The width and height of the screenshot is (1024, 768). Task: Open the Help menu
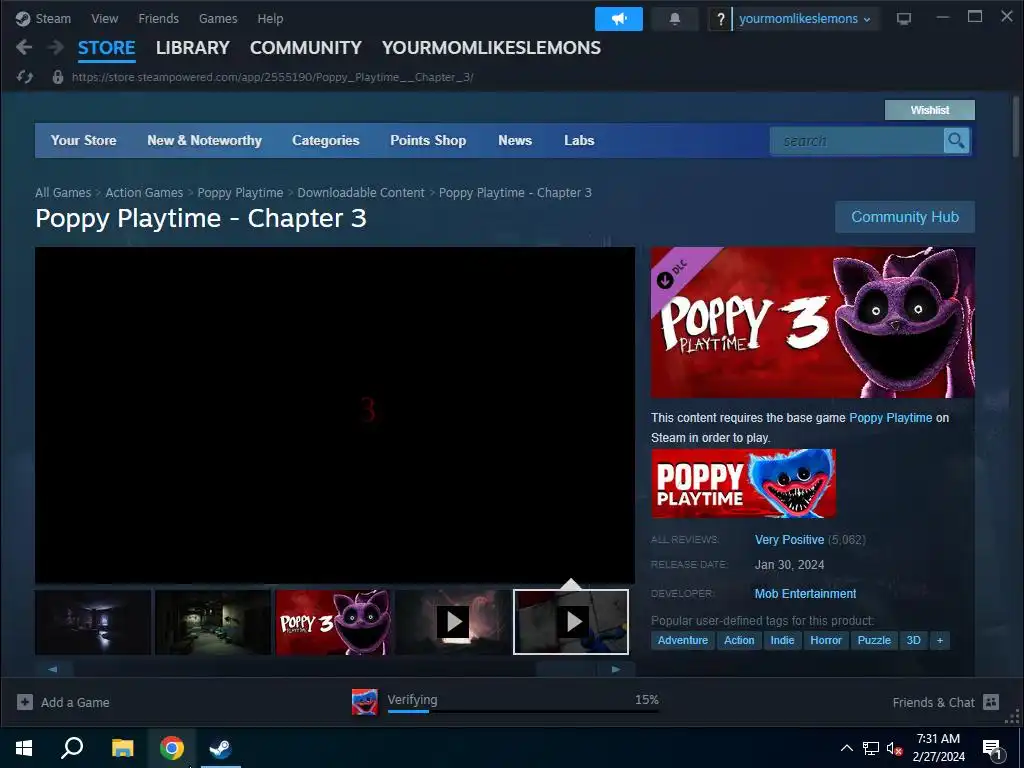[270, 19]
